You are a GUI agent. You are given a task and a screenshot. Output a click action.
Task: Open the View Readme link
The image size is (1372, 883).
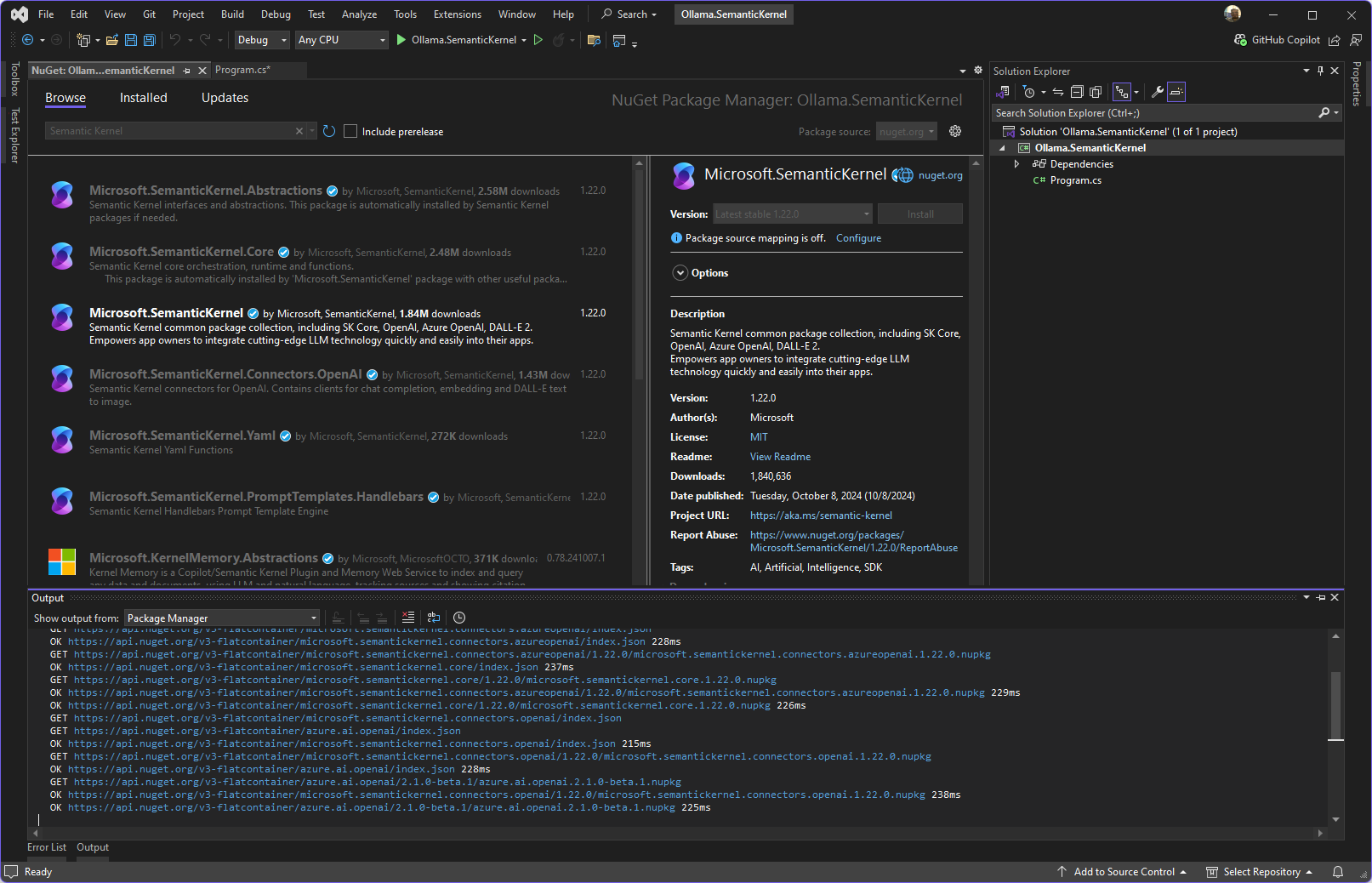pos(780,457)
